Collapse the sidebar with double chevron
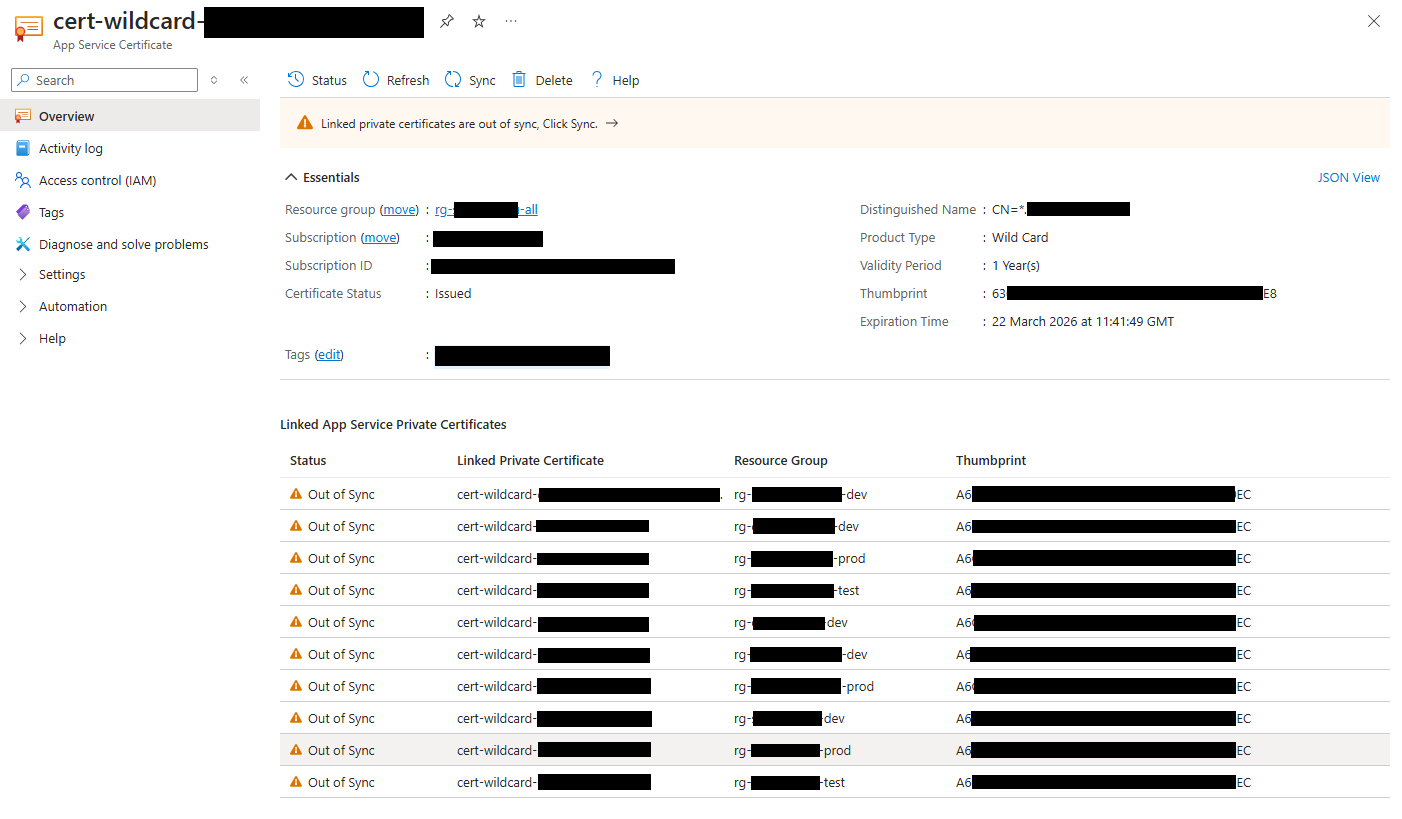This screenshot has width=1402, height=819. 244,80
